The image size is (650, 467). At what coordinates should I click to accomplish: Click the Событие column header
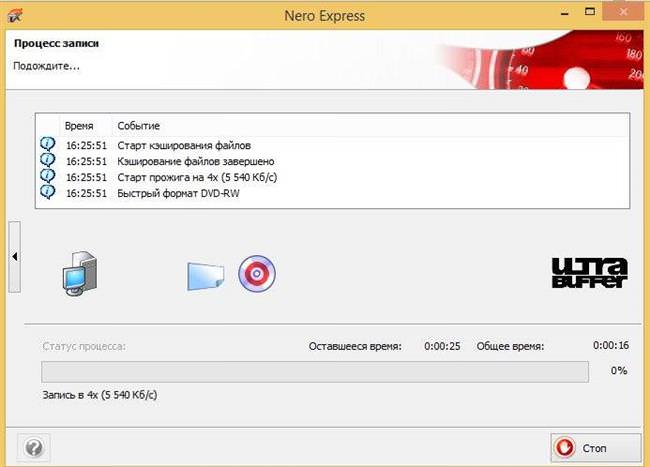click(x=370, y=126)
